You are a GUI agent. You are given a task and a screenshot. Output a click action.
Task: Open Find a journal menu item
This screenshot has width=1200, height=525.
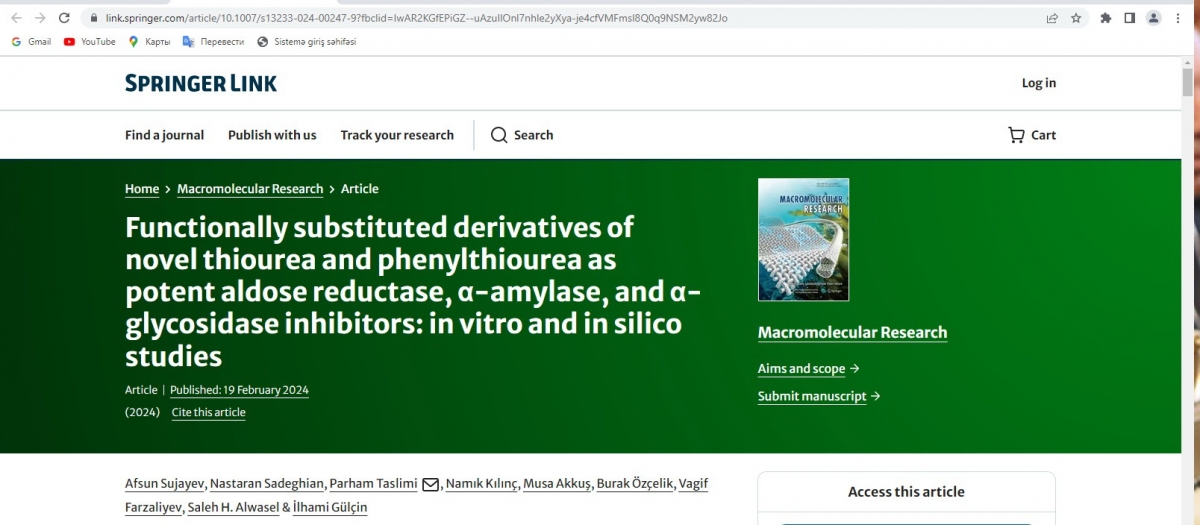(164, 135)
